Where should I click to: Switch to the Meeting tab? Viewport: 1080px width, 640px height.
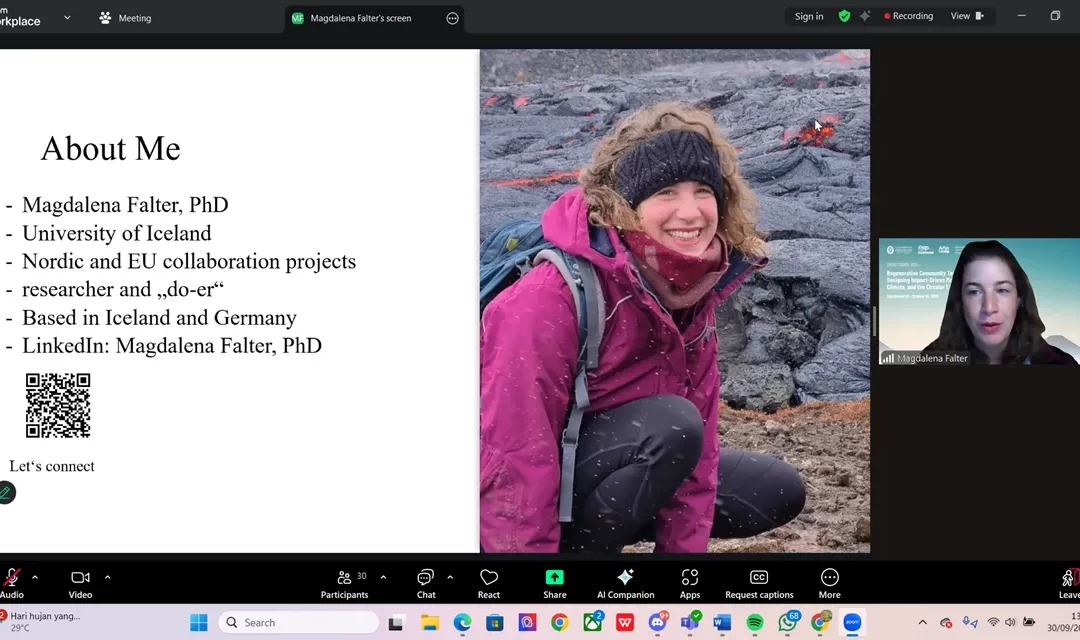point(125,17)
